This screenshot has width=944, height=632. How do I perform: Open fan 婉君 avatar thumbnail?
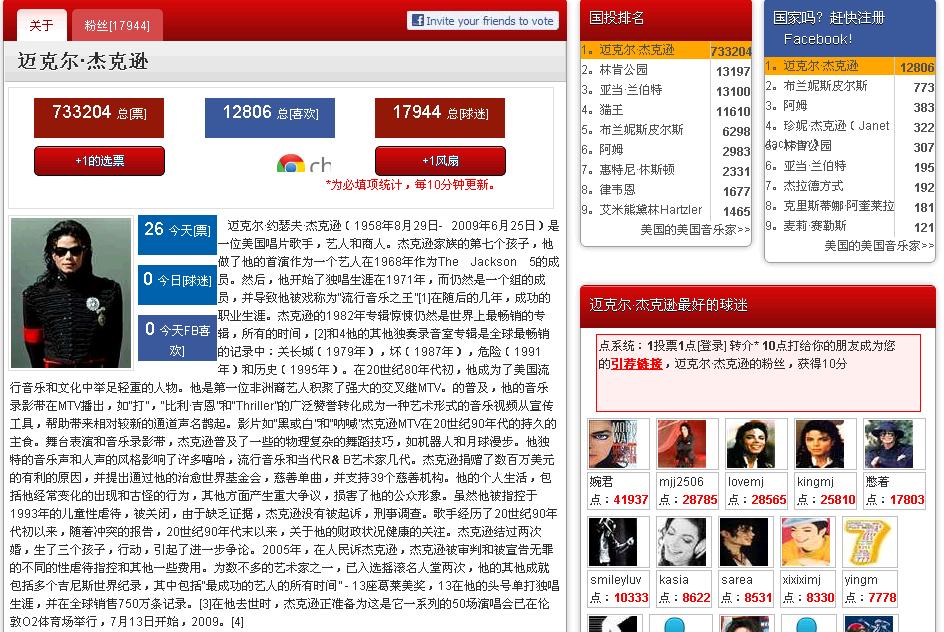point(613,444)
